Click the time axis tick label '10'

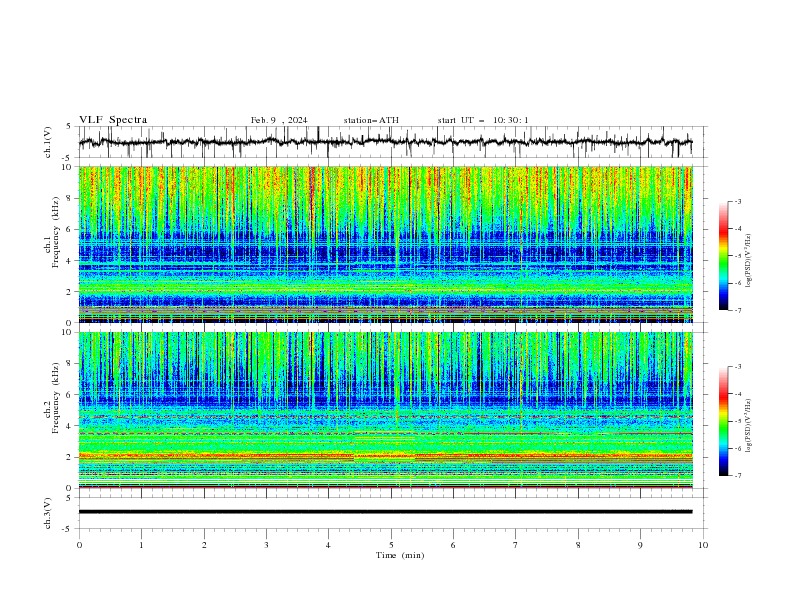click(x=703, y=545)
